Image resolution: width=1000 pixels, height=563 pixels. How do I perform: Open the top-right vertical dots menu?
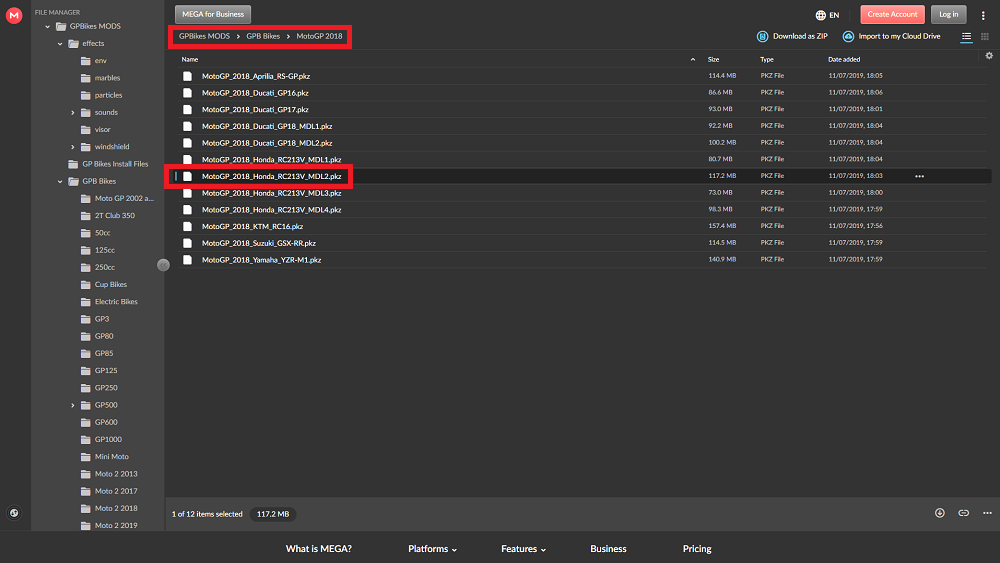click(983, 15)
